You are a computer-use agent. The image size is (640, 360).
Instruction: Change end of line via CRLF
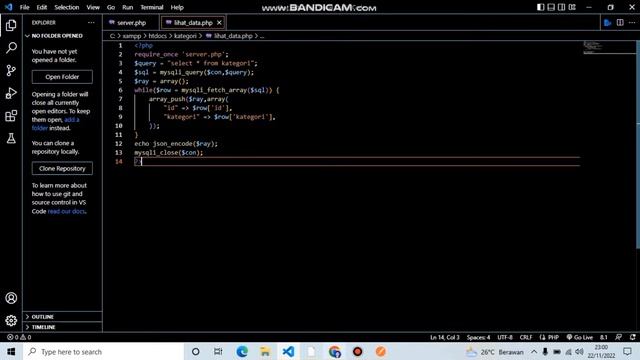pos(526,337)
